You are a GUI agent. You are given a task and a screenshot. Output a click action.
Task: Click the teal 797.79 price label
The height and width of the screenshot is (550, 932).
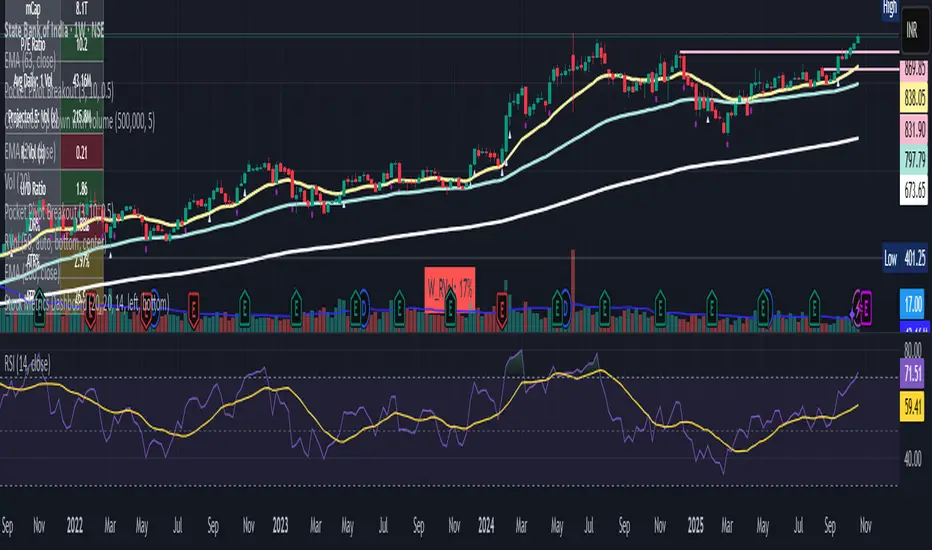tap(914, 160)
